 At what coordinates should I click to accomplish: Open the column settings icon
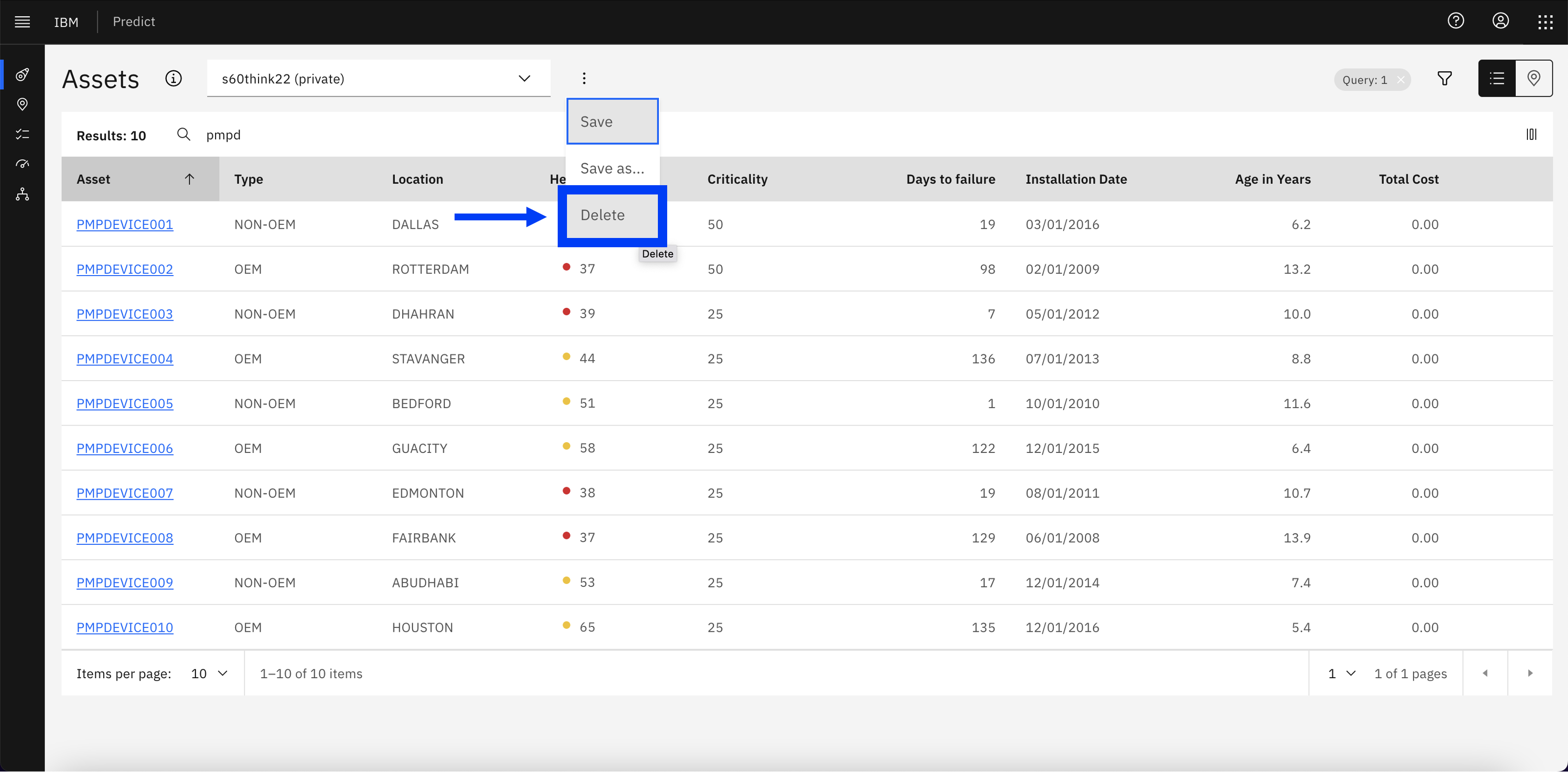click(1531, 134)
